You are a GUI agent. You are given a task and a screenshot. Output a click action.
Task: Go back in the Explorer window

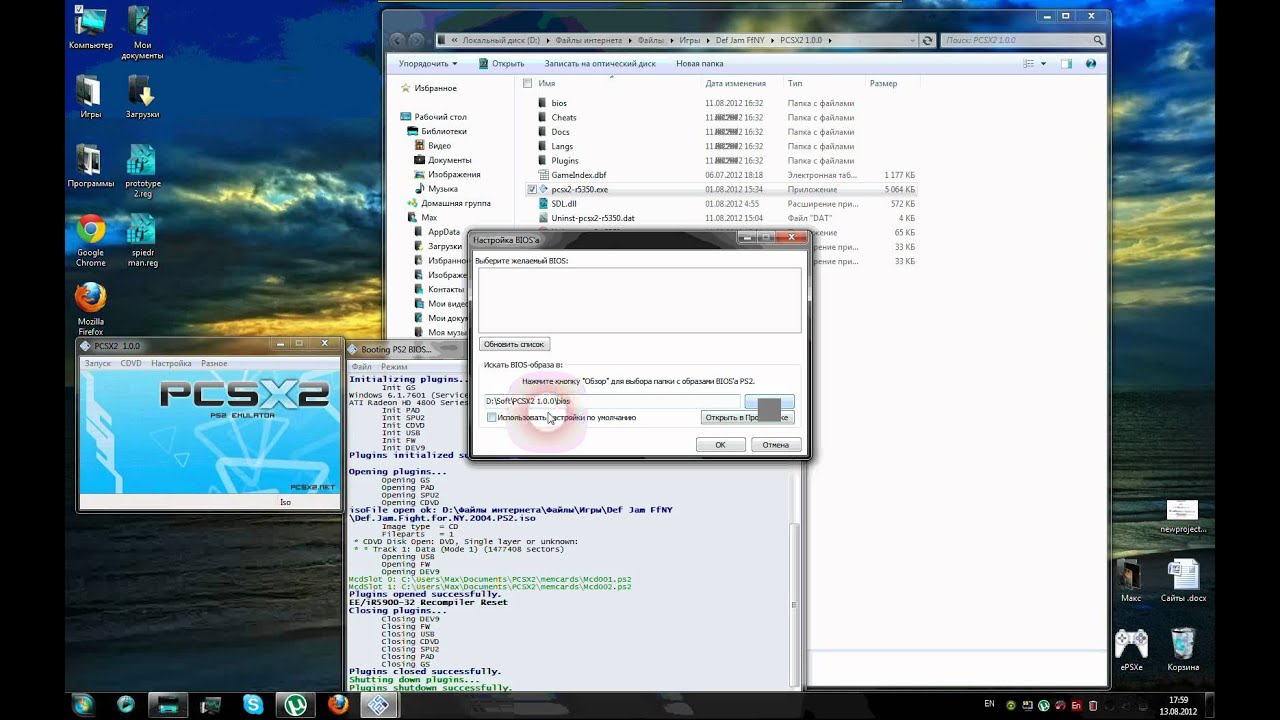[397, 40]
